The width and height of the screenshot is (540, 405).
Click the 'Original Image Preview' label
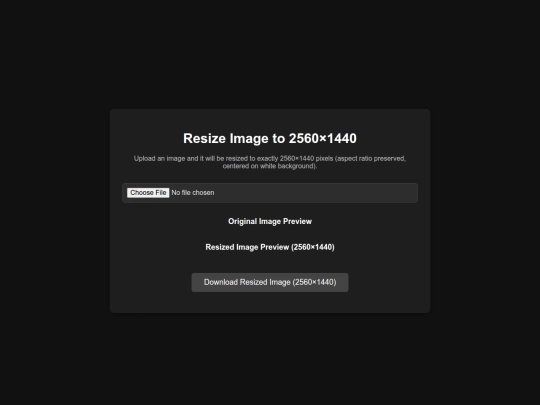[270, 221]
